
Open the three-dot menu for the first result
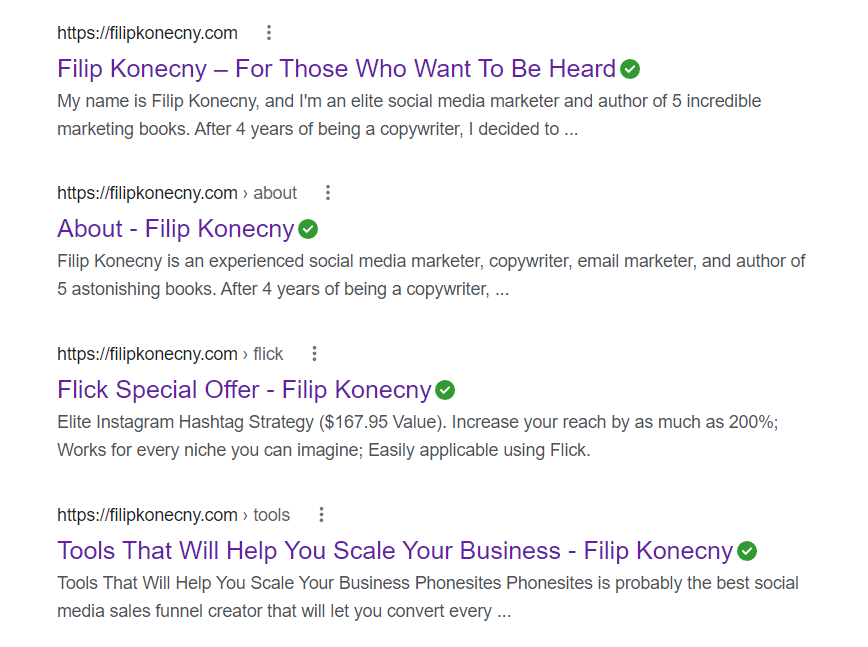pos(268,32)
